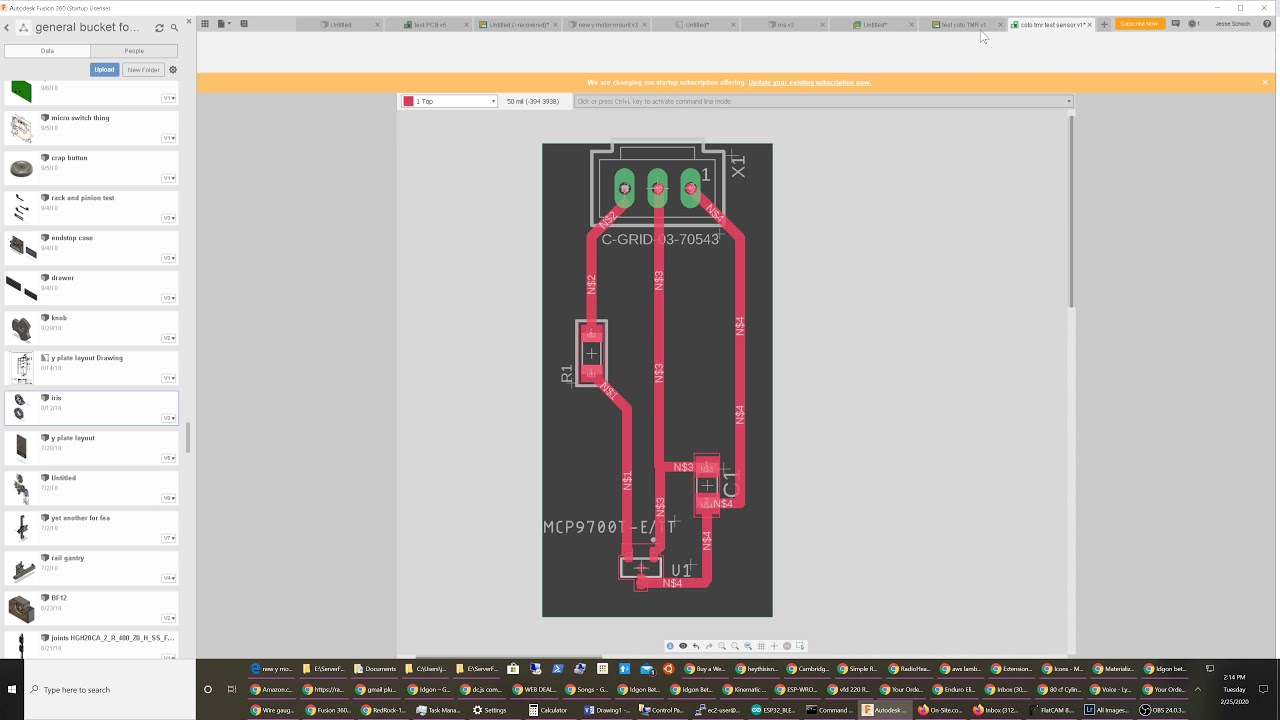Click the New Folder button
The image size is (1280, 720).
143,70
